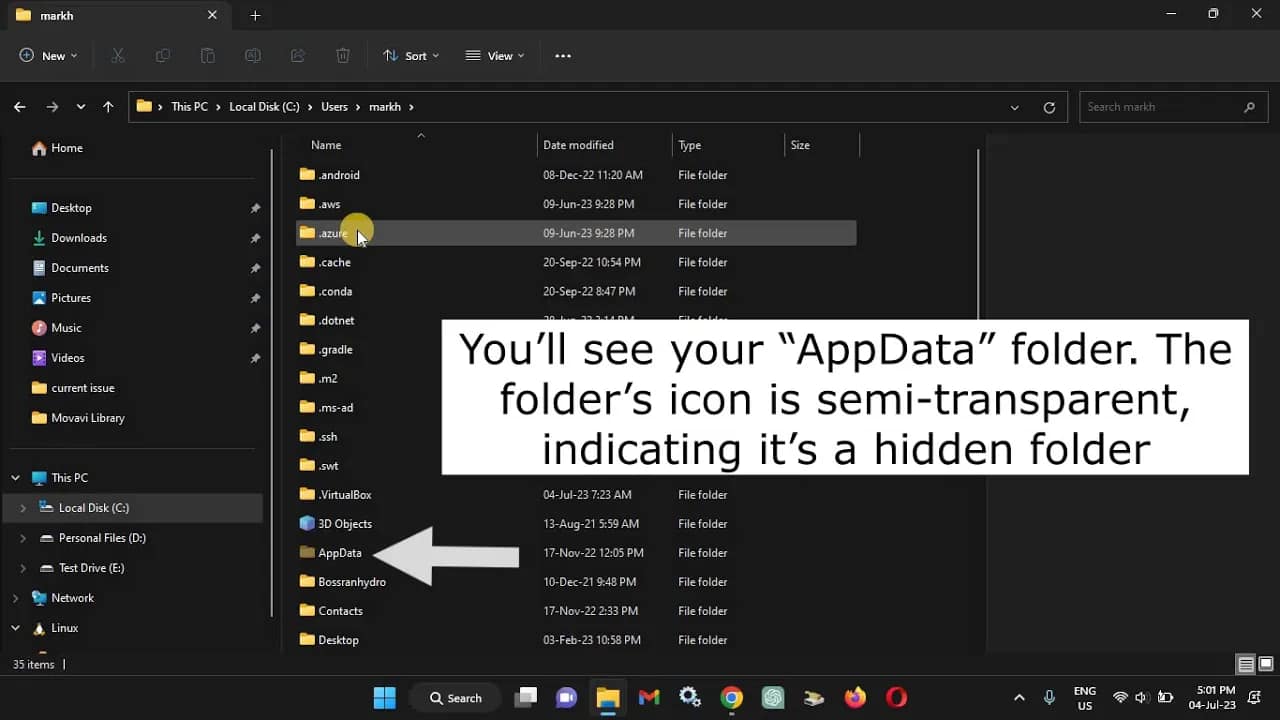Refresh the folder view with the refresh icon

1049,106
